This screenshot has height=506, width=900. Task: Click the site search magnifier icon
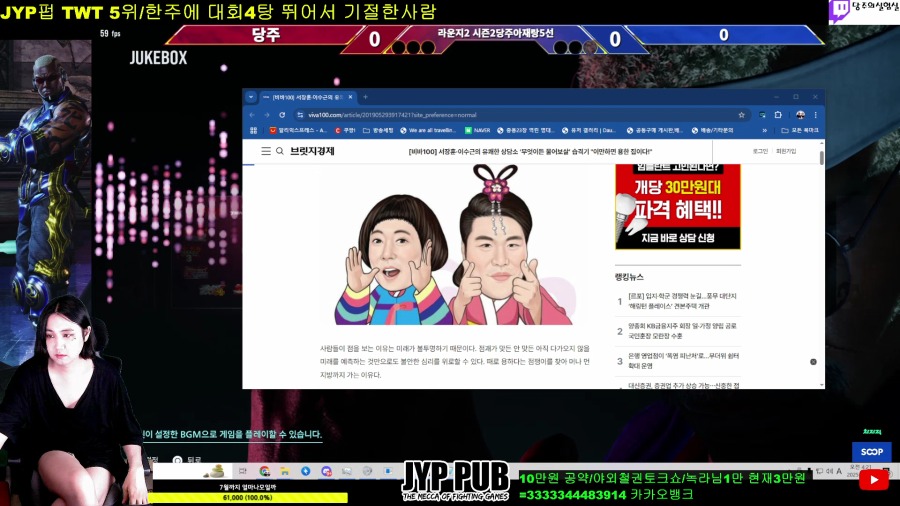click(280, 151)
